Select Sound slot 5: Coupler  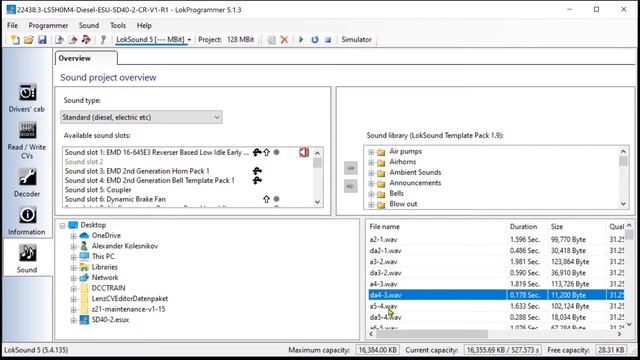98,190
